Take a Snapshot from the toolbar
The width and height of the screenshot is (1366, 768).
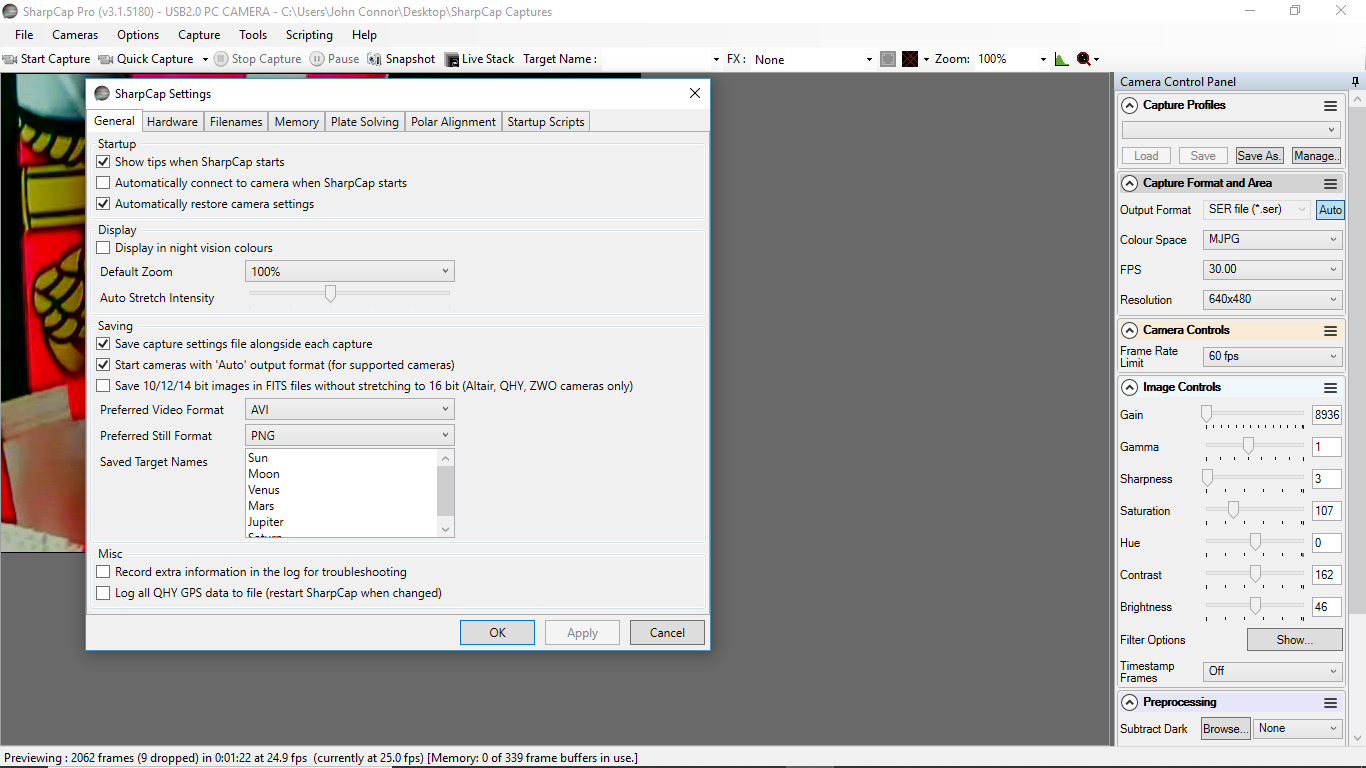tap(401, 59)
